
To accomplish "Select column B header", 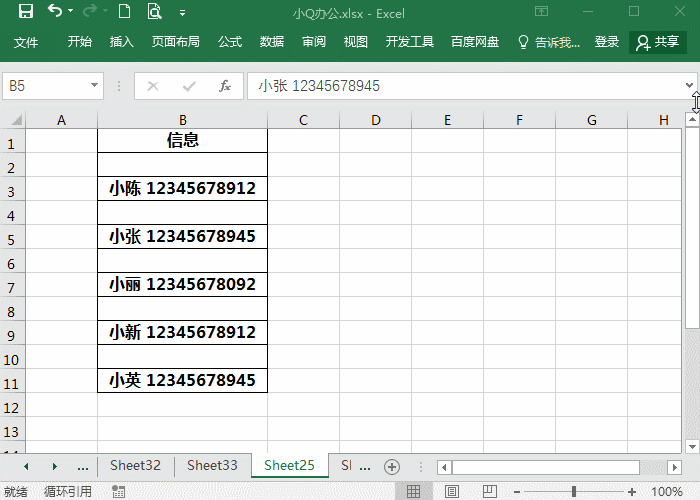I will 183,120.
